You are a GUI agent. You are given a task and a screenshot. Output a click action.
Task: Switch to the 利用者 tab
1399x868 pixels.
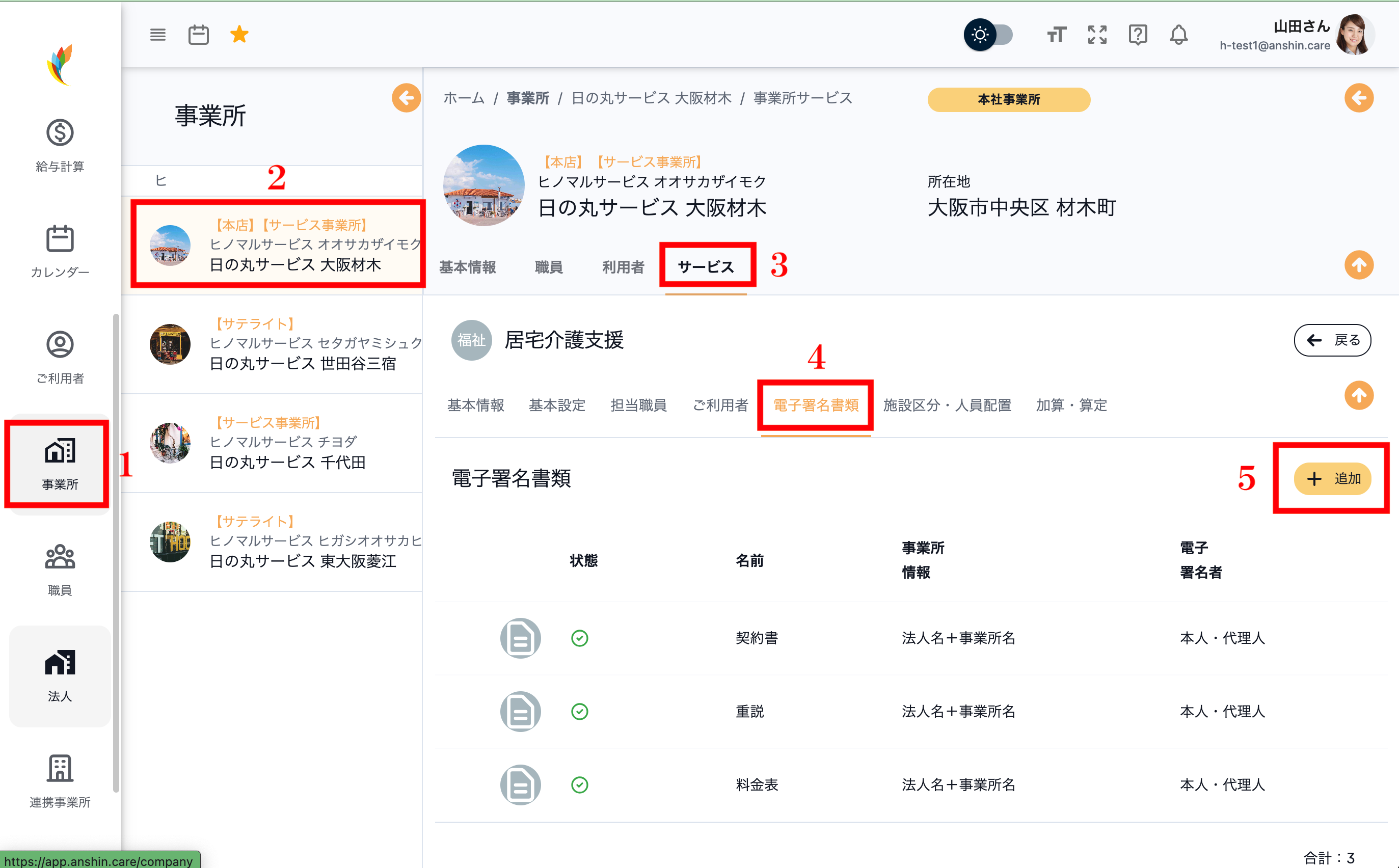623,266
